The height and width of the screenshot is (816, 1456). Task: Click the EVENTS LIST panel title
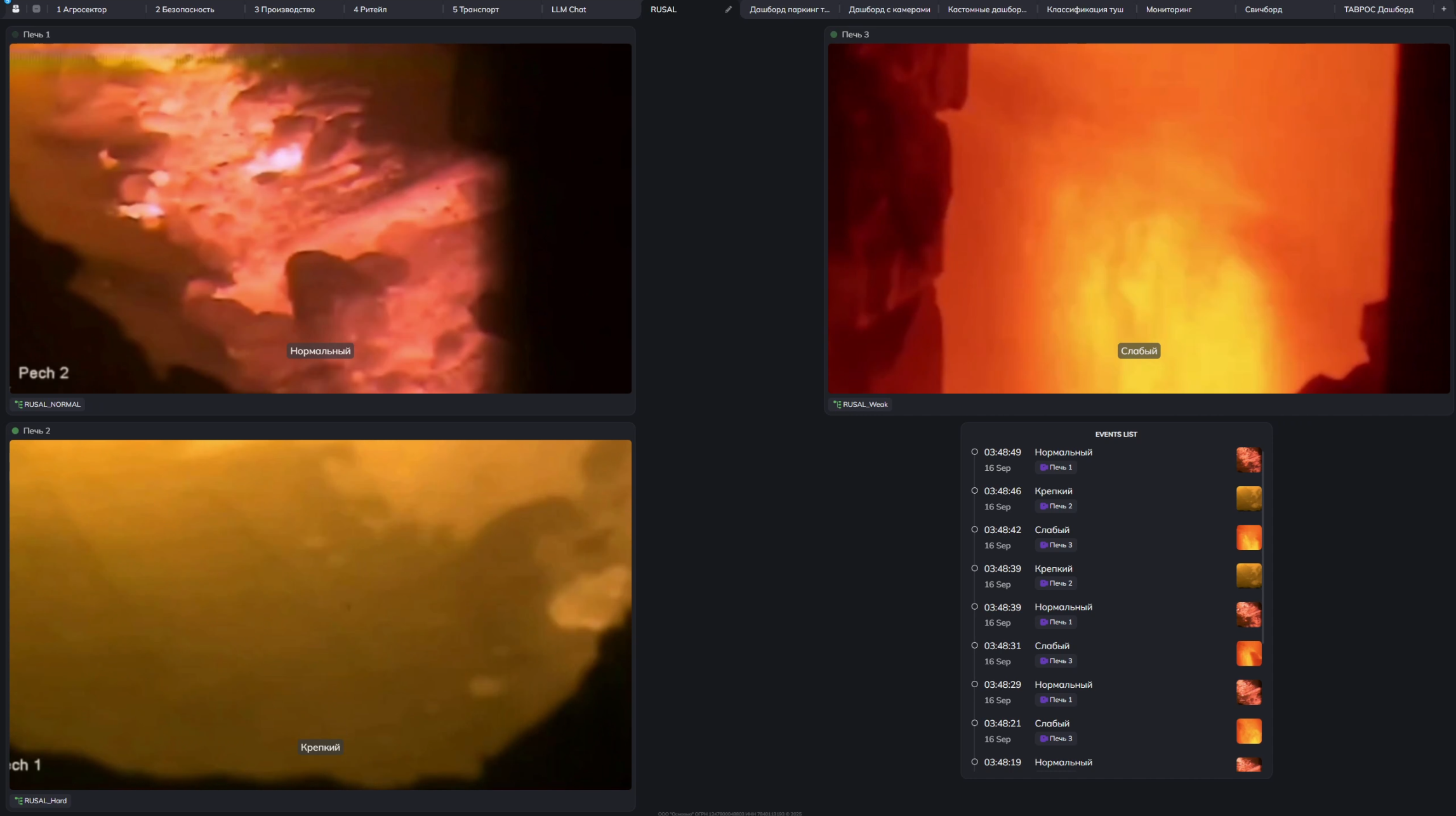tap(1116, 435)
